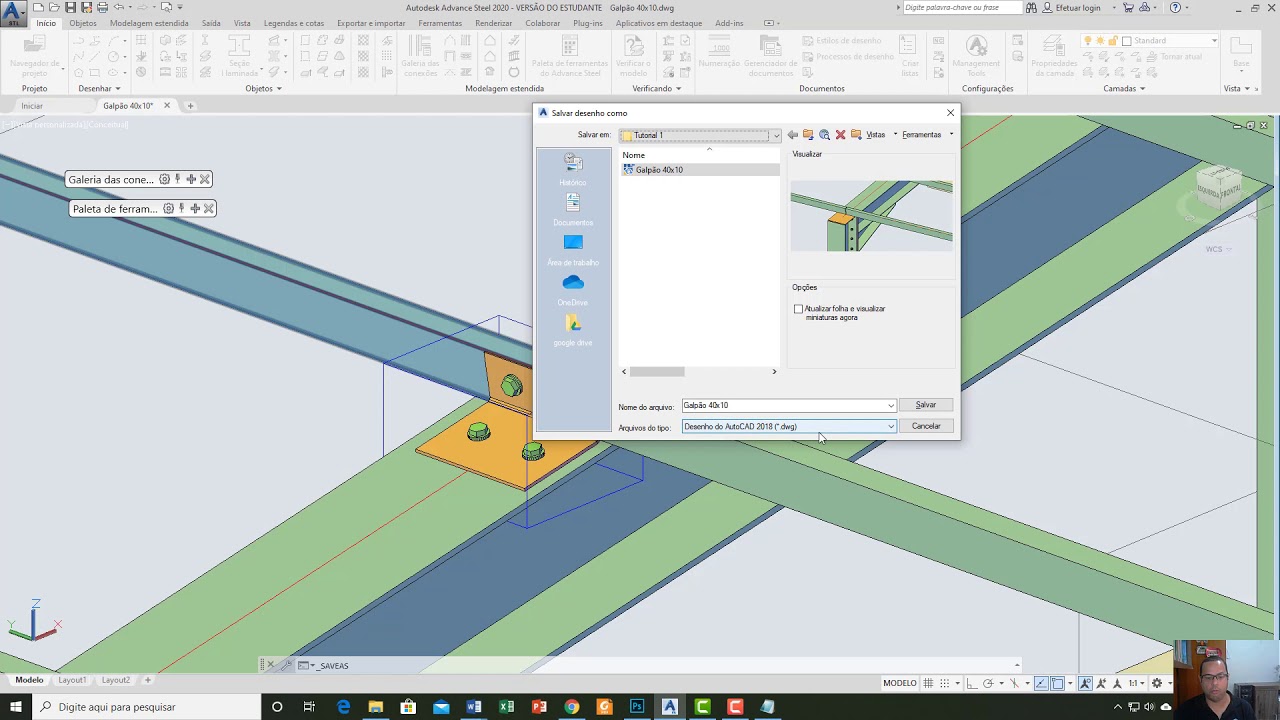Viewport: 1280px width, 720px height.
Task: Select the Galpão 40x10 file in list
Action: click(659, 170)
